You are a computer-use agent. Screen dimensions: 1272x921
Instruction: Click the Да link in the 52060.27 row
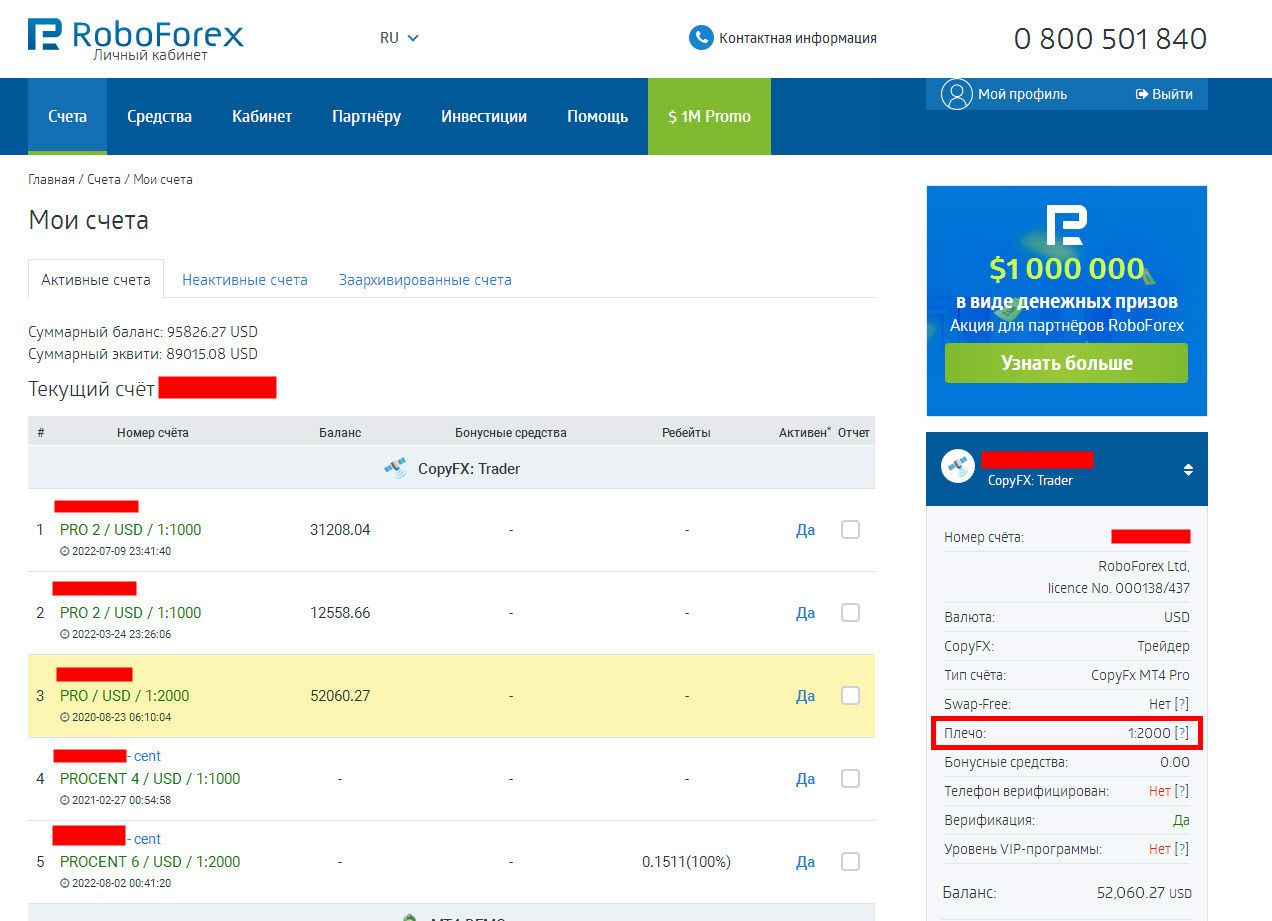click(x=805, y=696)
